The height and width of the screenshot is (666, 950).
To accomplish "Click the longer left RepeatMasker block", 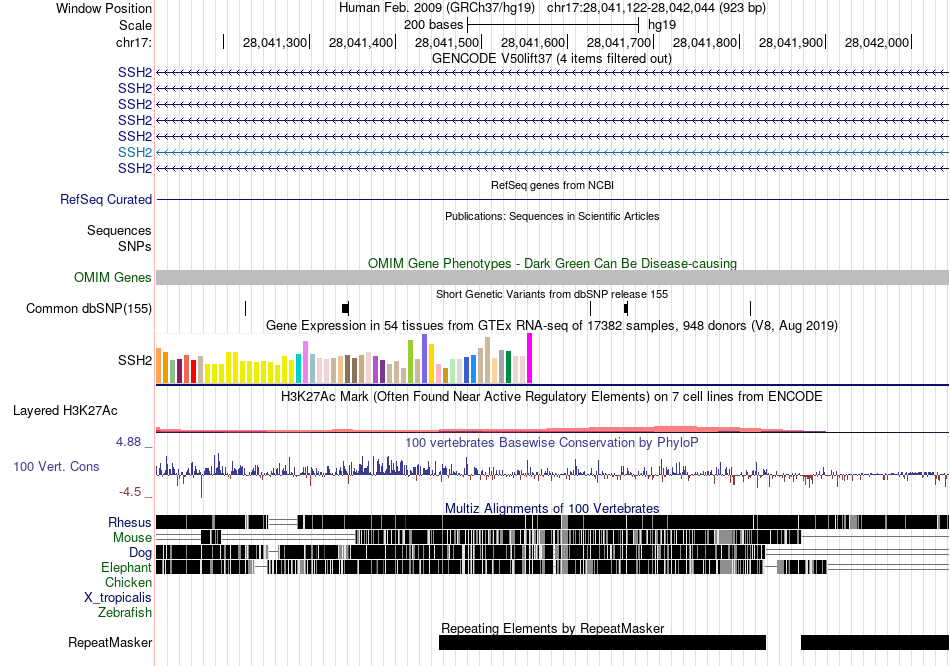I will pyautogui.click(x=602, y=642).
